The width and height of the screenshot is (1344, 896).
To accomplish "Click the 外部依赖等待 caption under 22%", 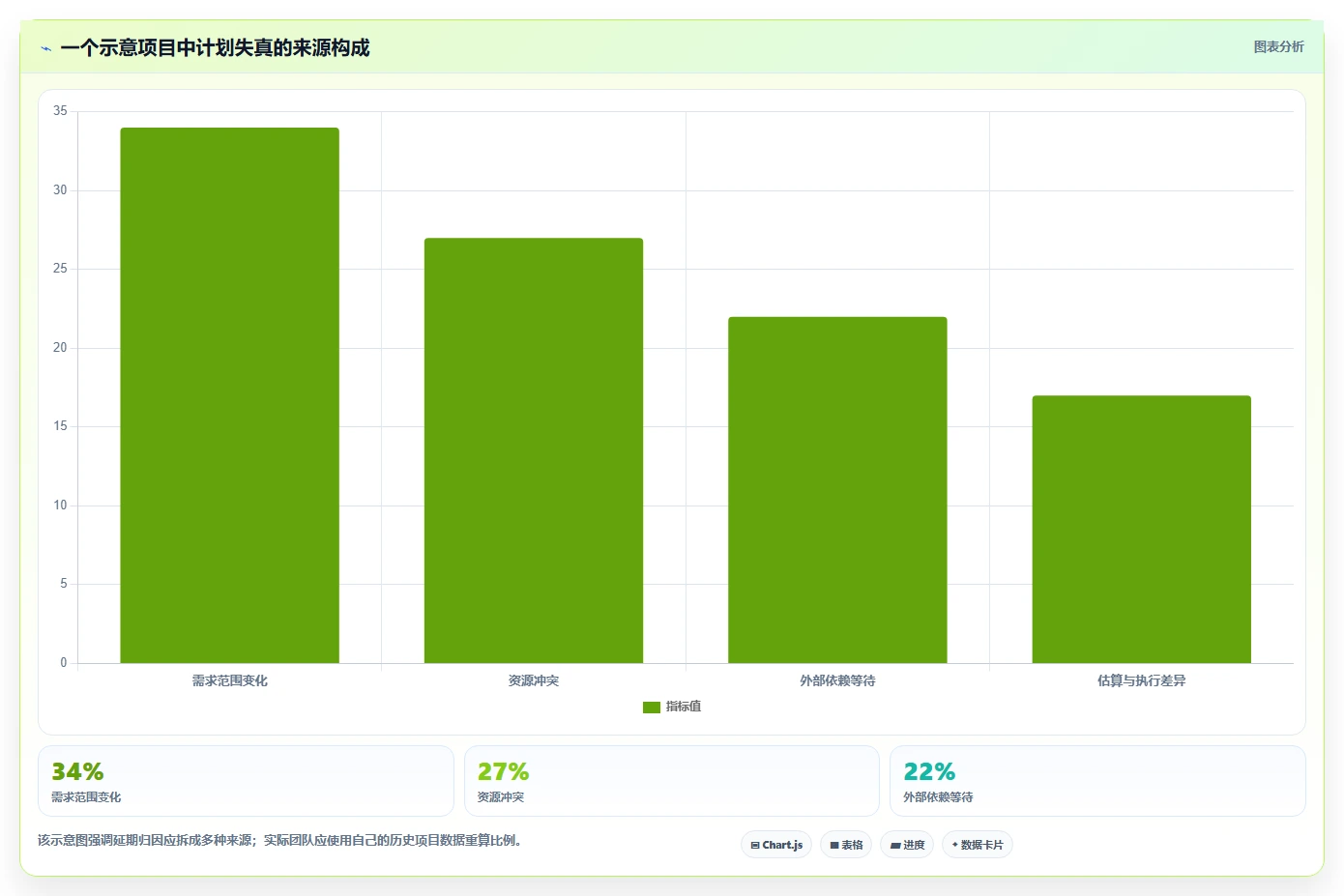I will pos(938,797).
